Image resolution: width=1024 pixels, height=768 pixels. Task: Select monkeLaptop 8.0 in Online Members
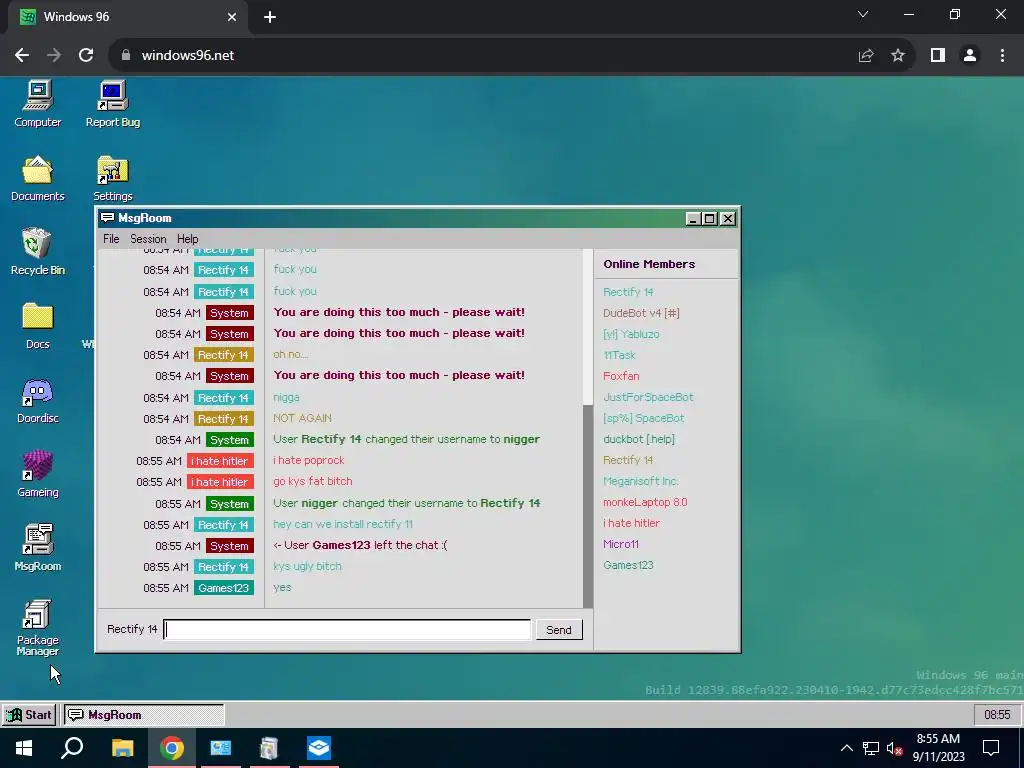645,502
